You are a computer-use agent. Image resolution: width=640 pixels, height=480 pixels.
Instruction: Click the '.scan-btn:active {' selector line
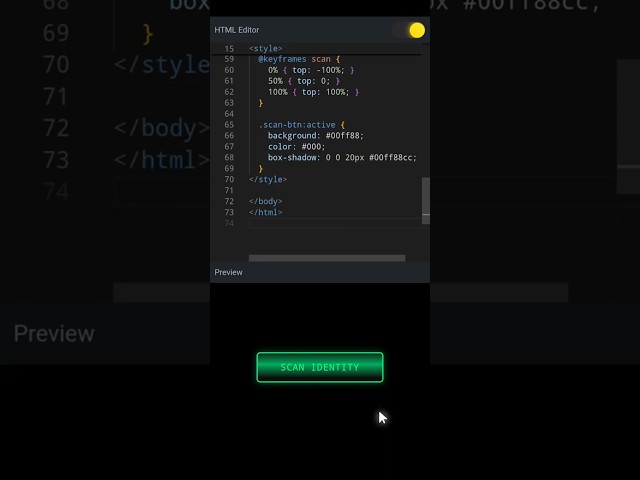pyautogui.click(x=302, y=125)
